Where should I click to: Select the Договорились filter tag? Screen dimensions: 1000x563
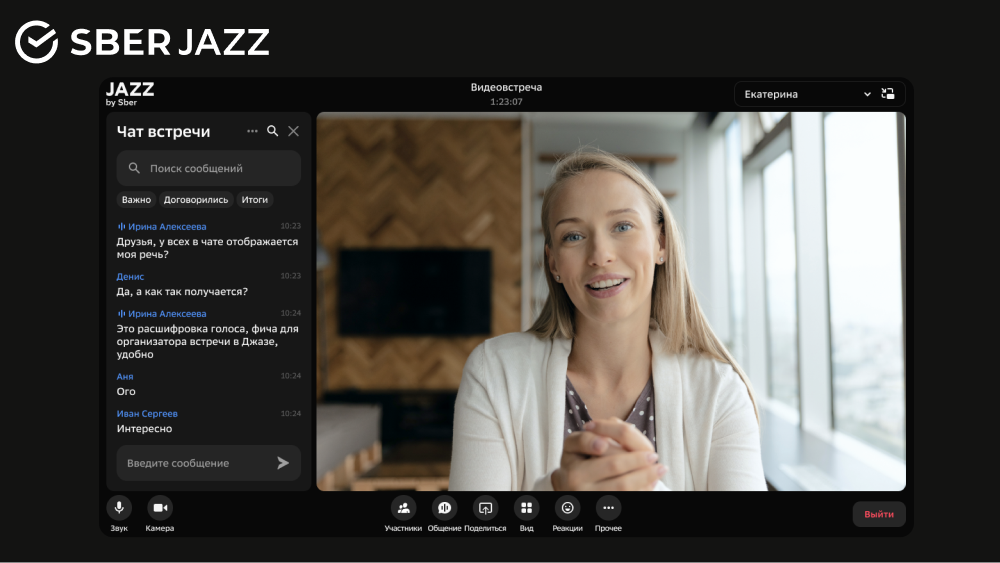[x=196, y=200]
